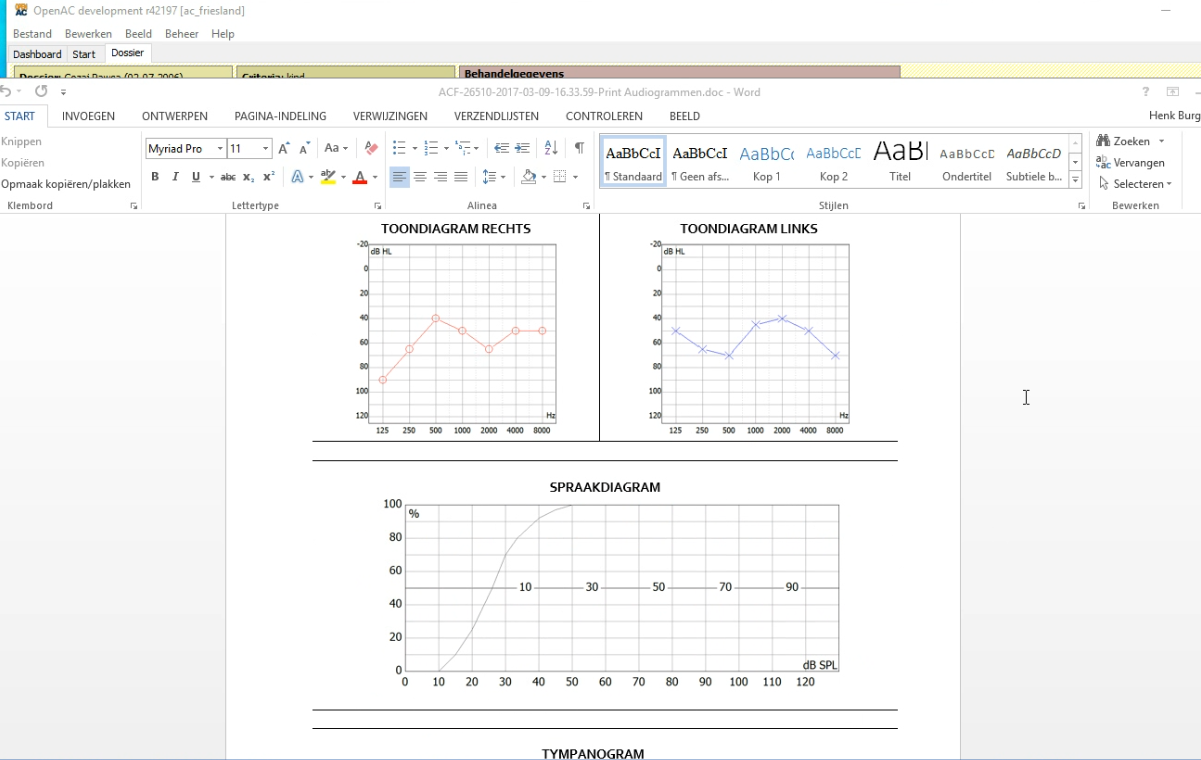1201x760 pixels.
Task: Click the grow font size icon
Action: coord(284,148)
